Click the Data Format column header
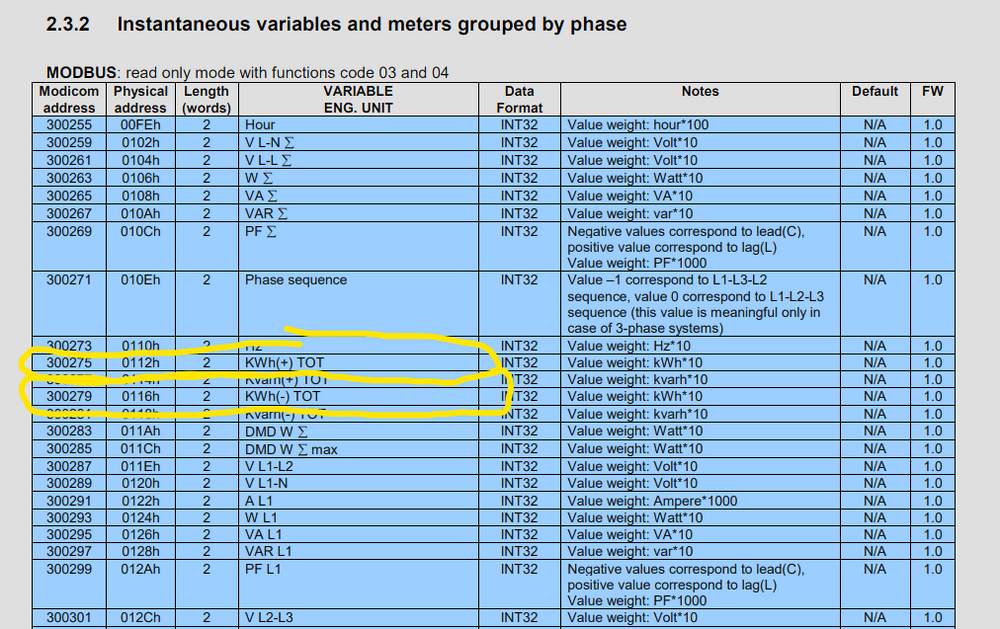The image size is (1000, 629). [x=519, y=99]
